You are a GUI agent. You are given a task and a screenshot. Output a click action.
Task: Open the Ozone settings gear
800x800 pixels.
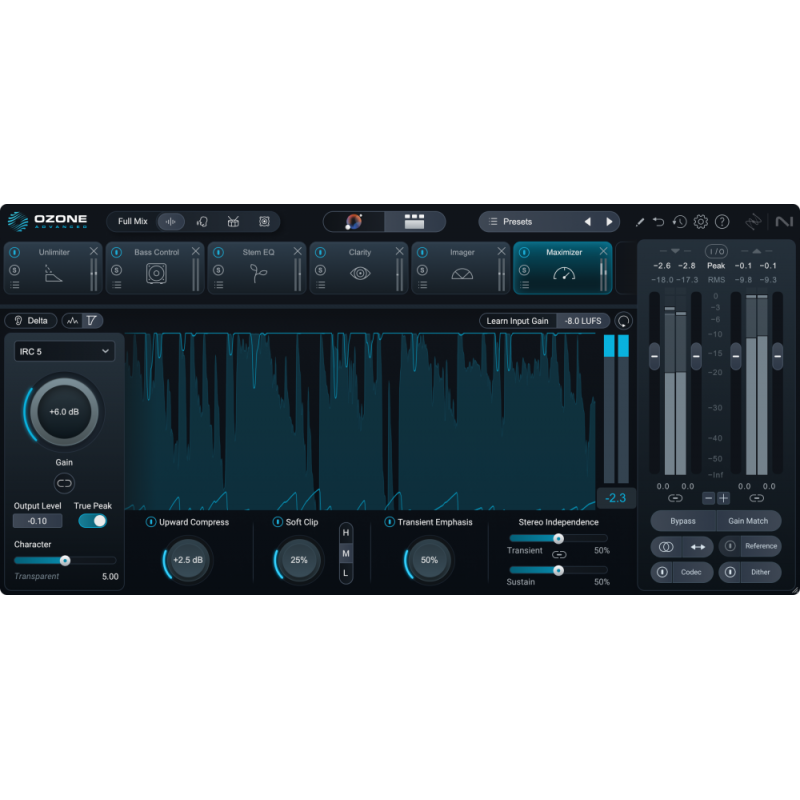(702, 222)
